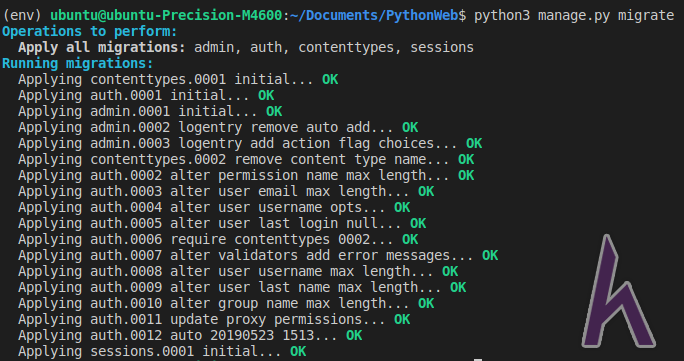This screenshot has width=684, height=361.
Task: Click the (env) virtualenv indicator
Action: (x=22, y=15)
